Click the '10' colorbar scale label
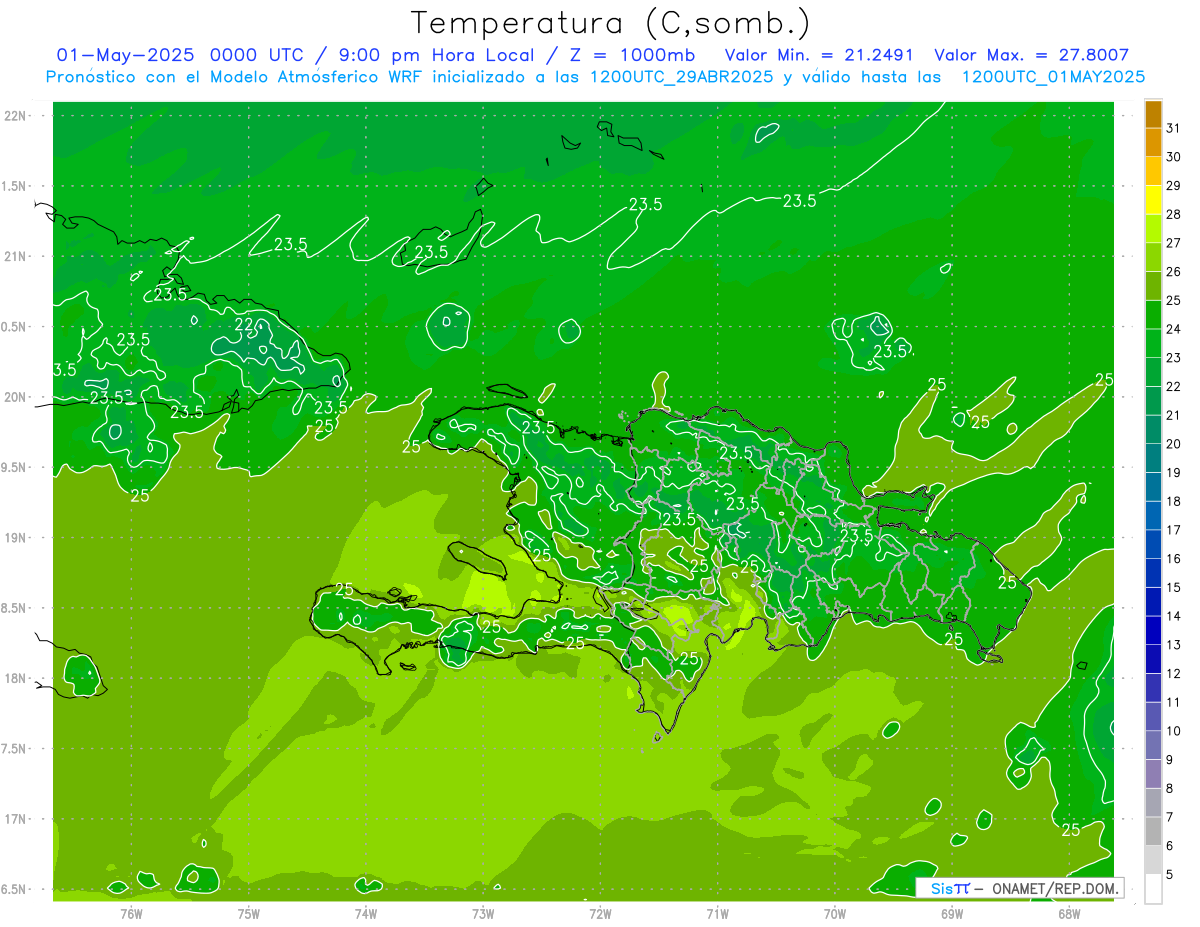Screen dimensions: 1200x927 click(x=1174, y=731)
